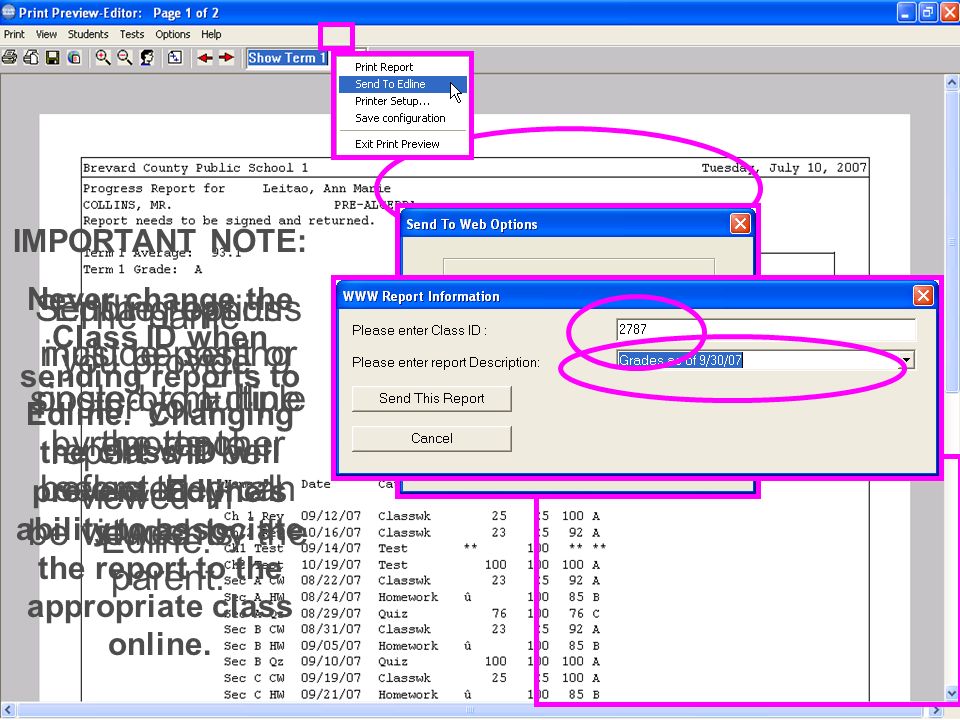Close the WWW Report Information dialog

(x=923, y=296)
